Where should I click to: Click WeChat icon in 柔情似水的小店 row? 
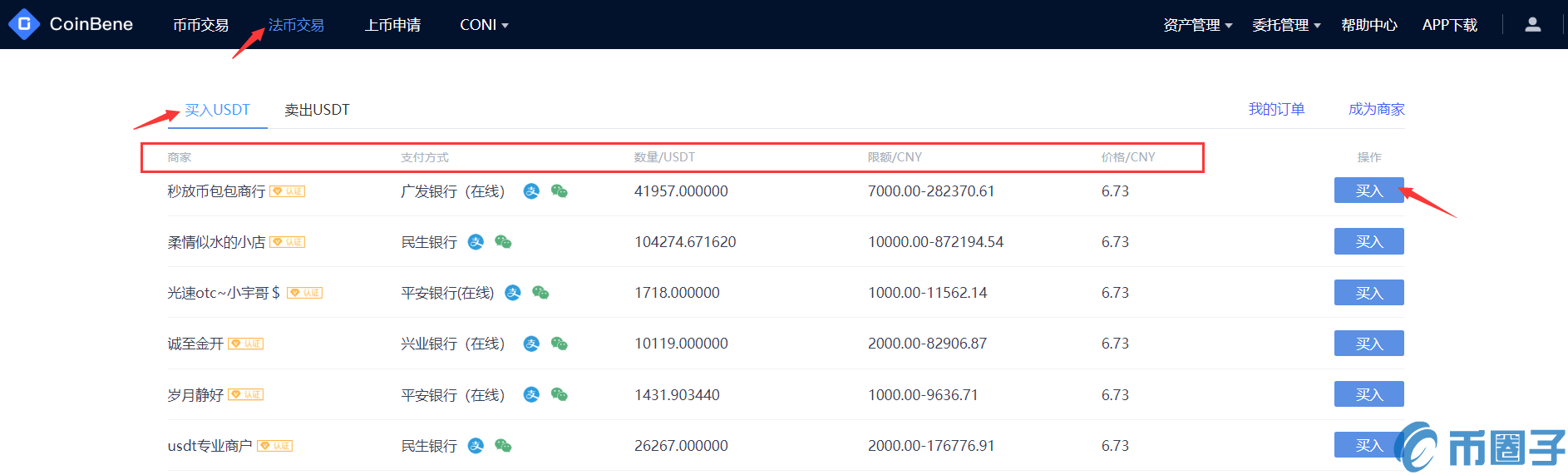click(503, 242)
